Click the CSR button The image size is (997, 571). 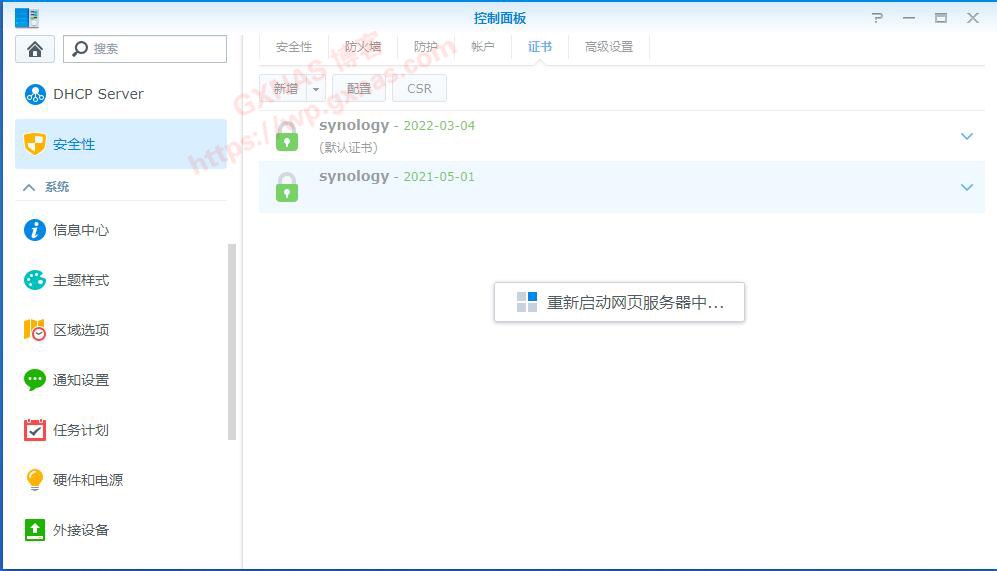pyautogui.click(x=420, y=88)
